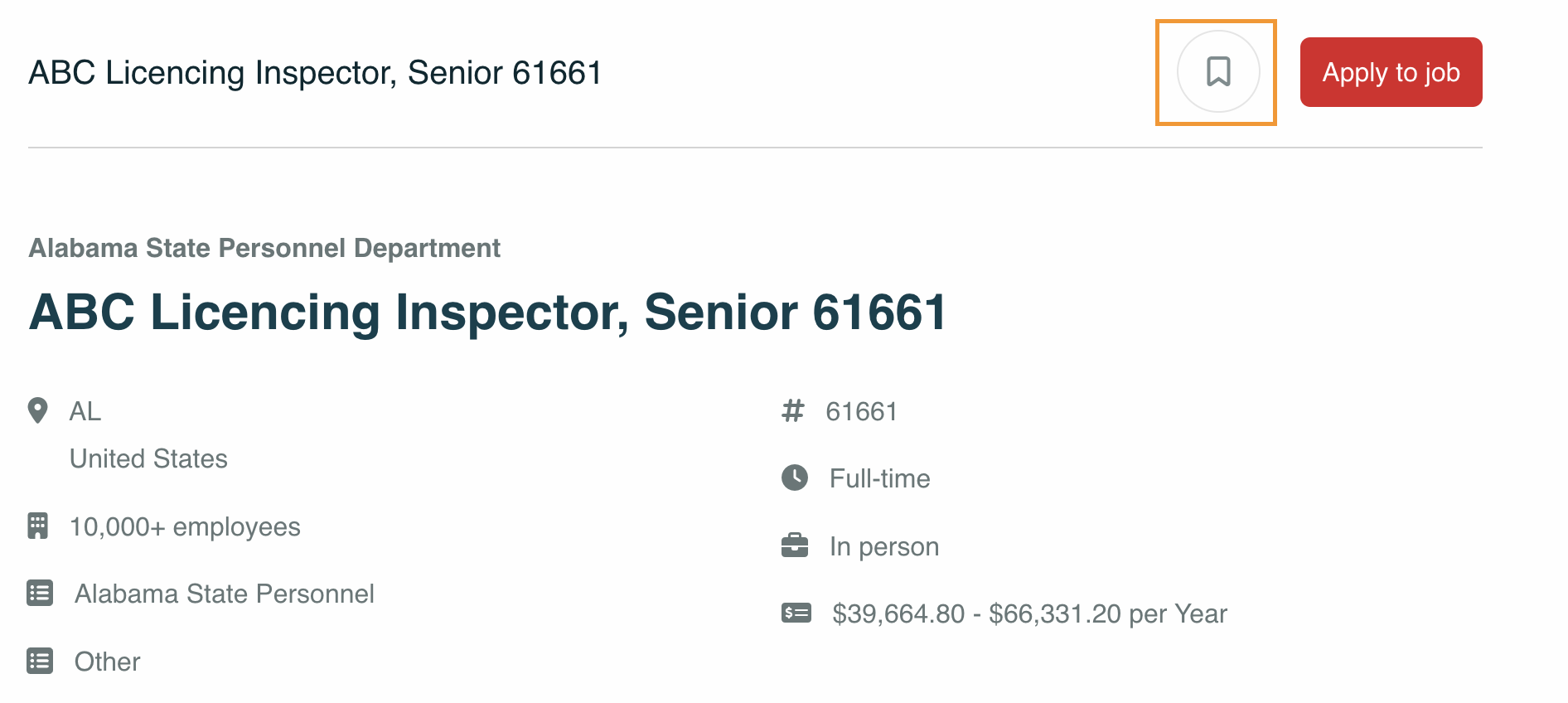Click the hash symbol icon before 61661
Viewport: 1568px width, 703px height.
click(x=793, y=410)
